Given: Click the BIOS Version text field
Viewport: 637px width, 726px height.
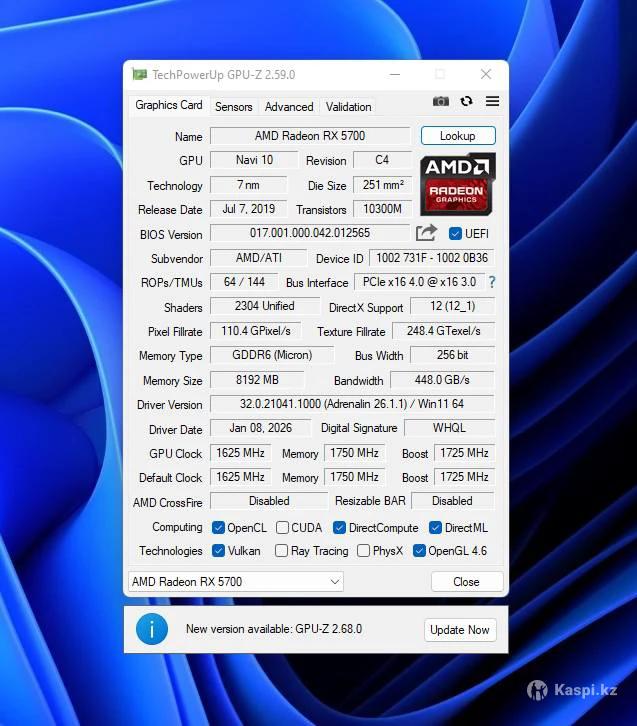Looking at the screenshot, I should point(309,233).
